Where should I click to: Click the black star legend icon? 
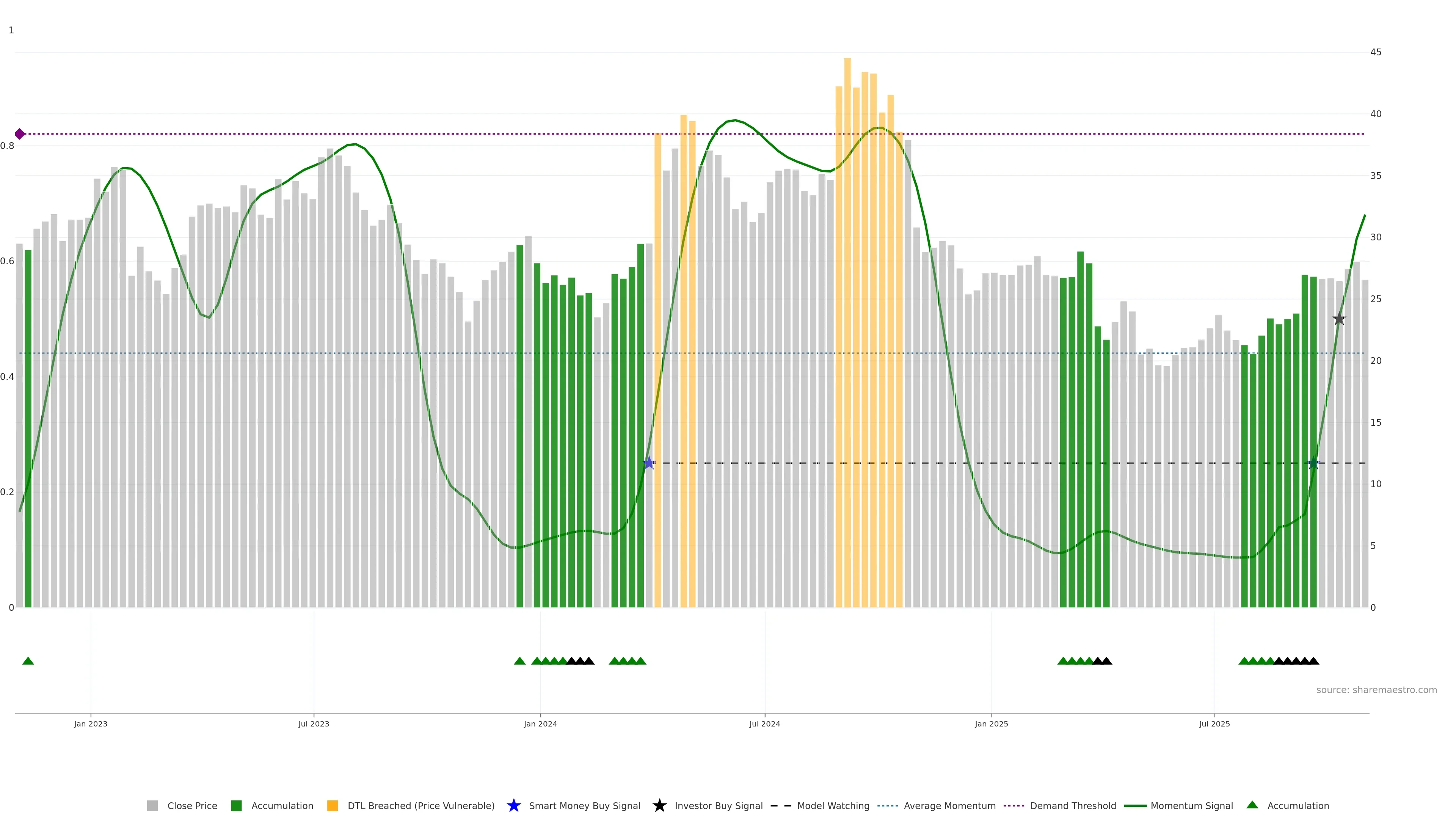coord(659,805)
